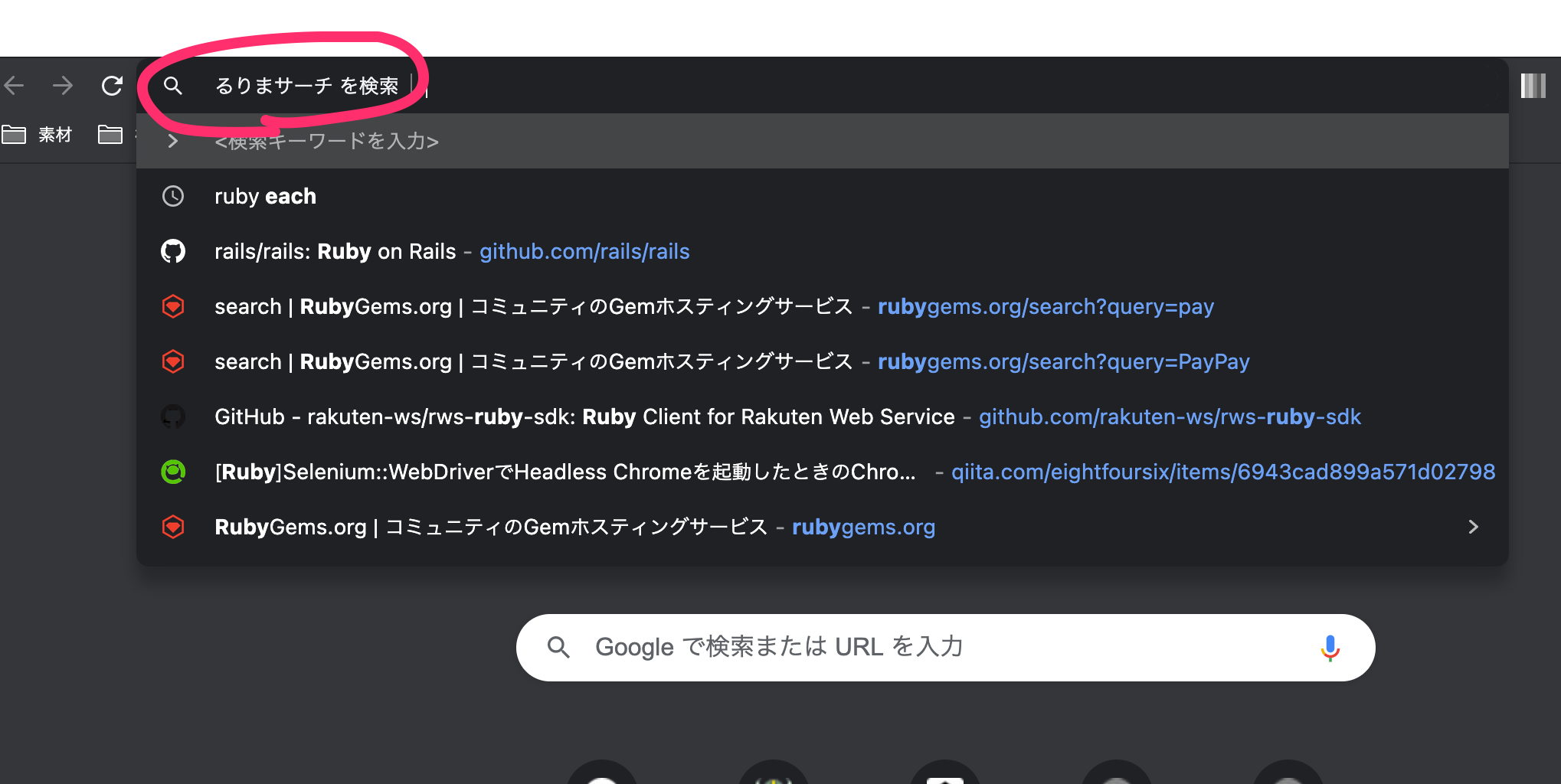Select the <検索キーワードを入力> suggestion row
The height and width of the screenshot is (784, 1561).
pos(823,141)
